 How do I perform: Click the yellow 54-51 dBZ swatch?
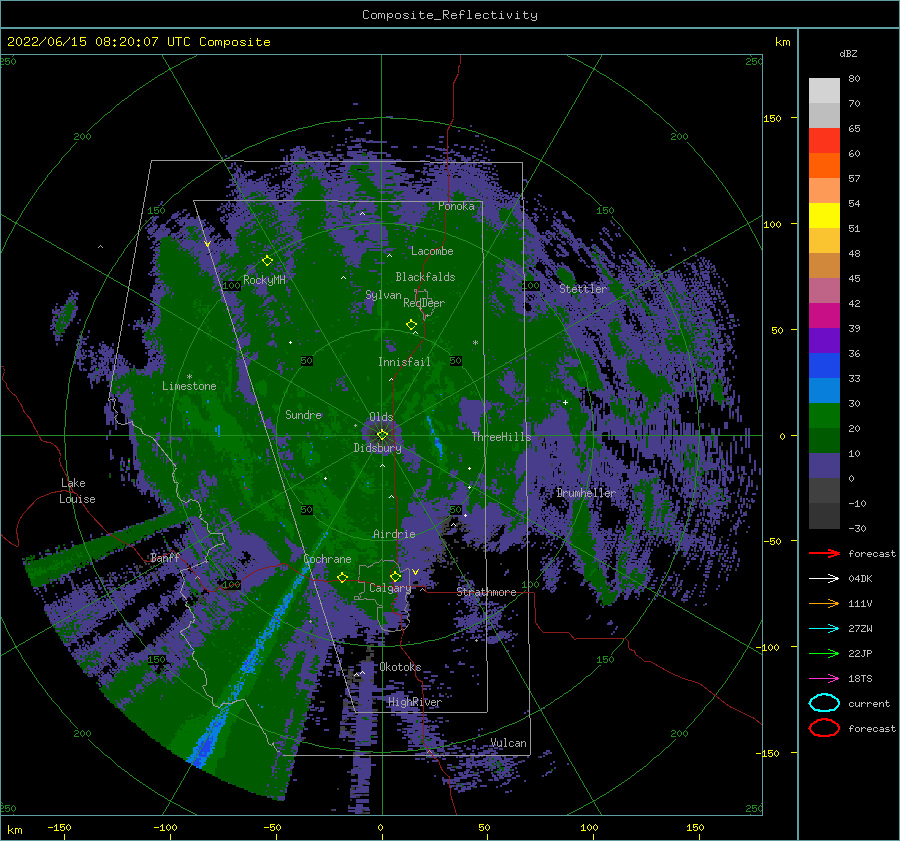click(824, 216)
